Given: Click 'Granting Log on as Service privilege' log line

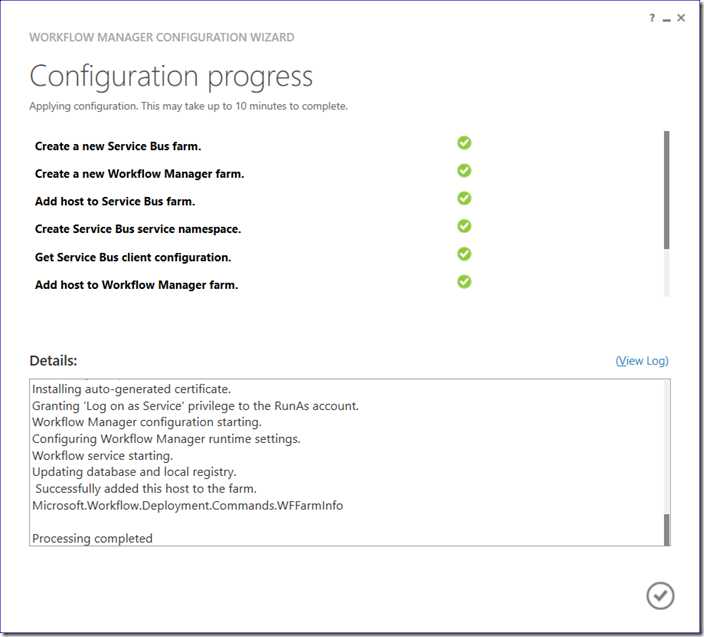Looking at the screenshot, I should 195,406.
